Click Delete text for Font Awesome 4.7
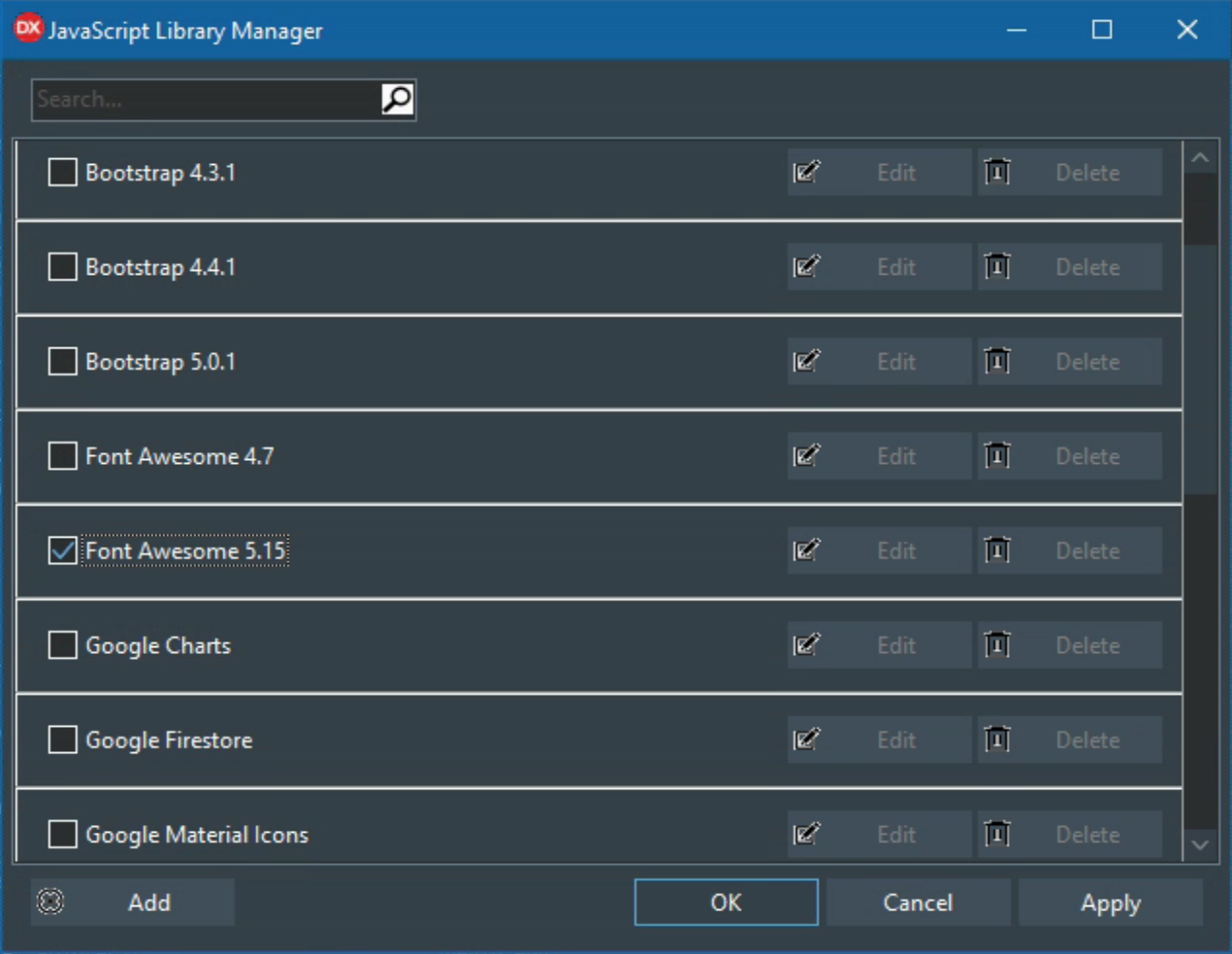The image size is (1232, 954). 1087,456
